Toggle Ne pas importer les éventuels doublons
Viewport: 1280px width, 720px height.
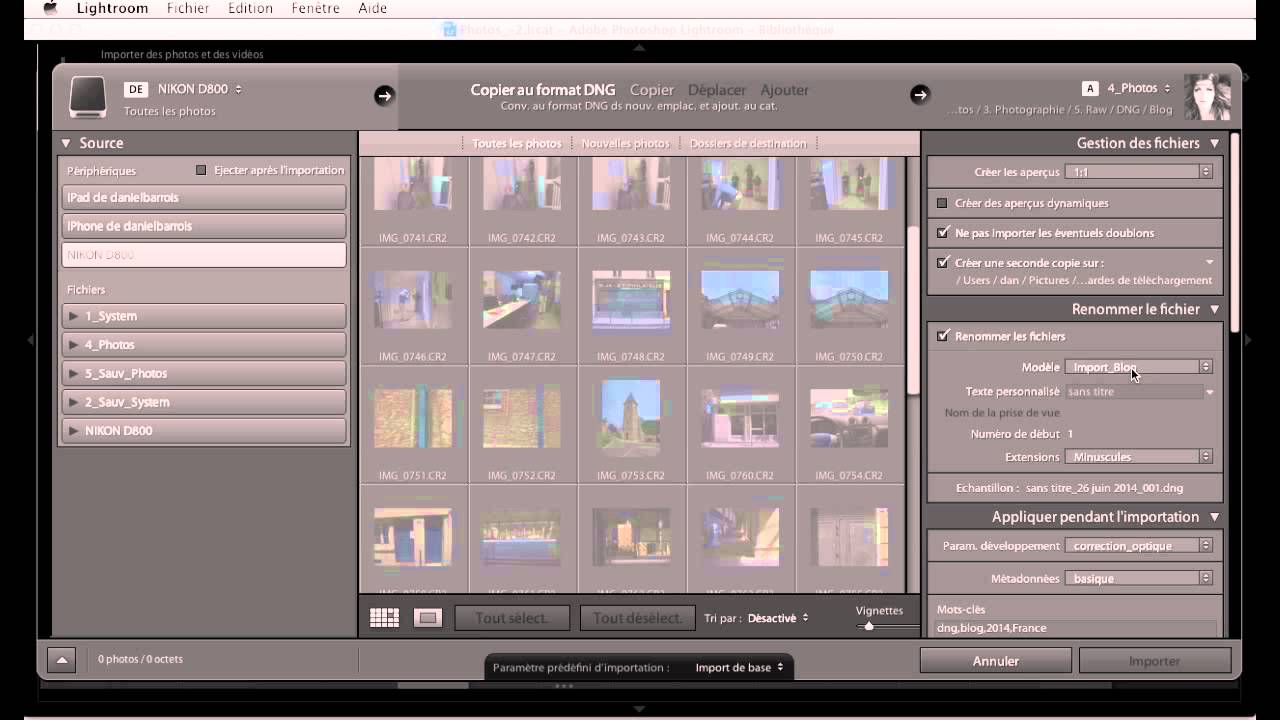pyautogui.click(x=942, y=233)
